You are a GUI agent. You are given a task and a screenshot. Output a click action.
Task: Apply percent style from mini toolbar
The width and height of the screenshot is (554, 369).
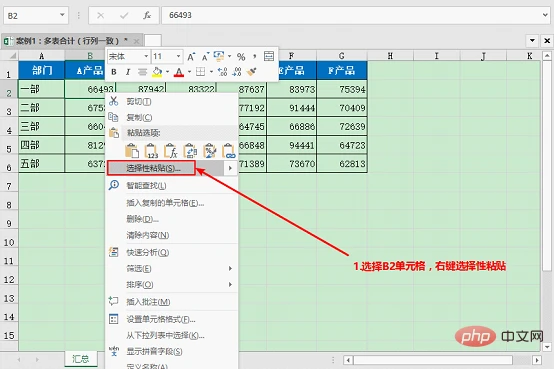[x=241, y=57]
